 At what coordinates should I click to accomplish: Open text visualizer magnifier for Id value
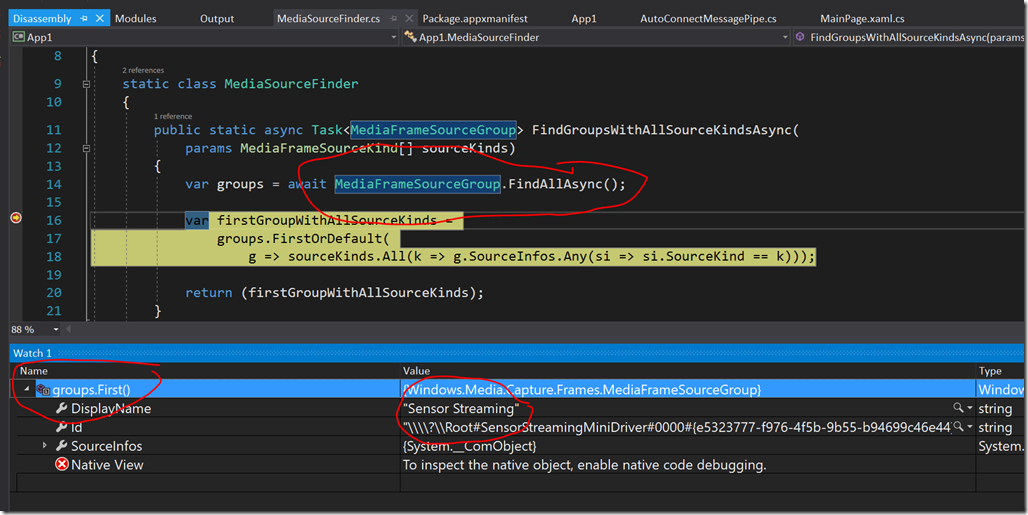click(958, 427)
